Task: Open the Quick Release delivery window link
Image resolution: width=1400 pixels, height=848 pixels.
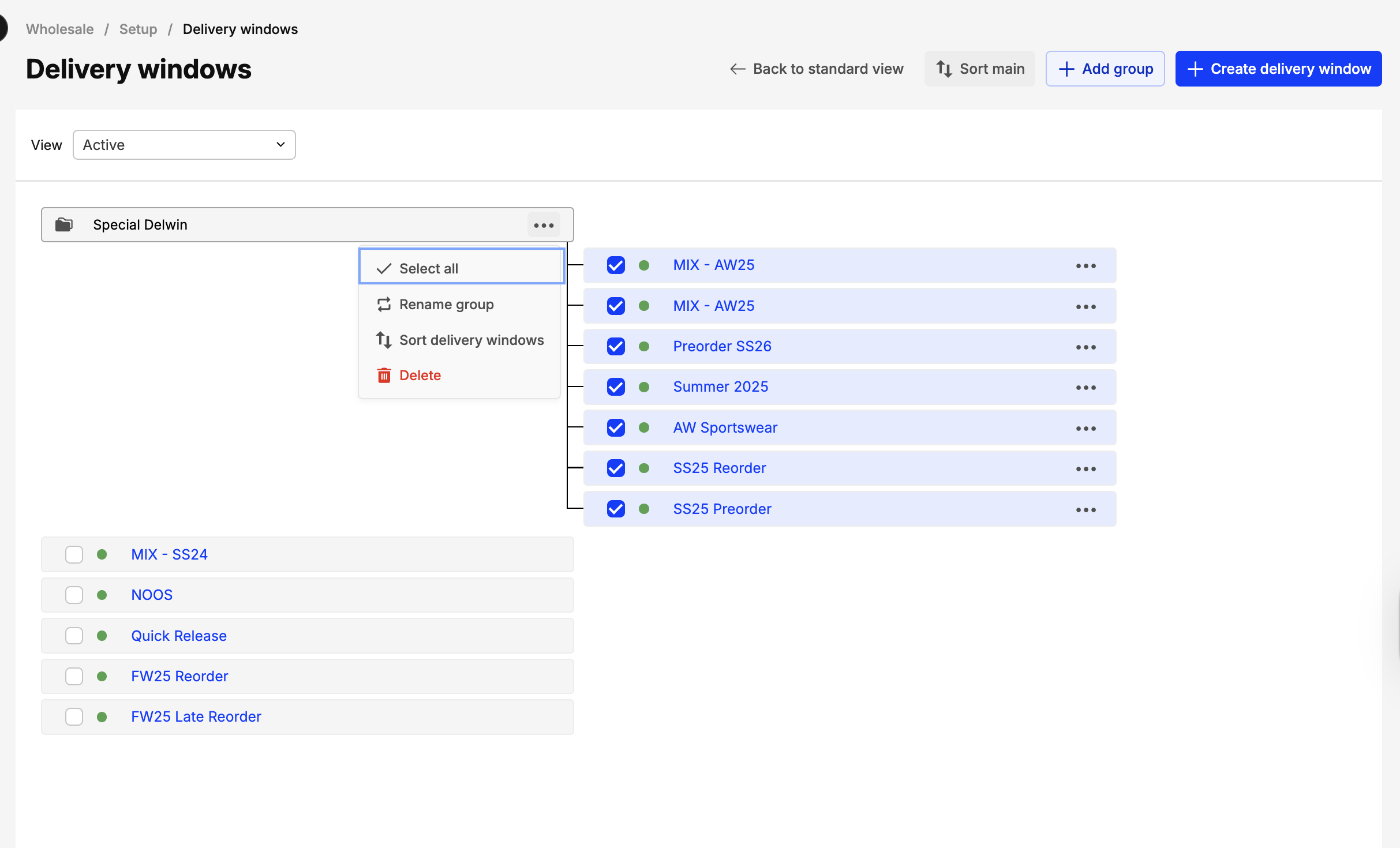Action: (x=179, y=636)
